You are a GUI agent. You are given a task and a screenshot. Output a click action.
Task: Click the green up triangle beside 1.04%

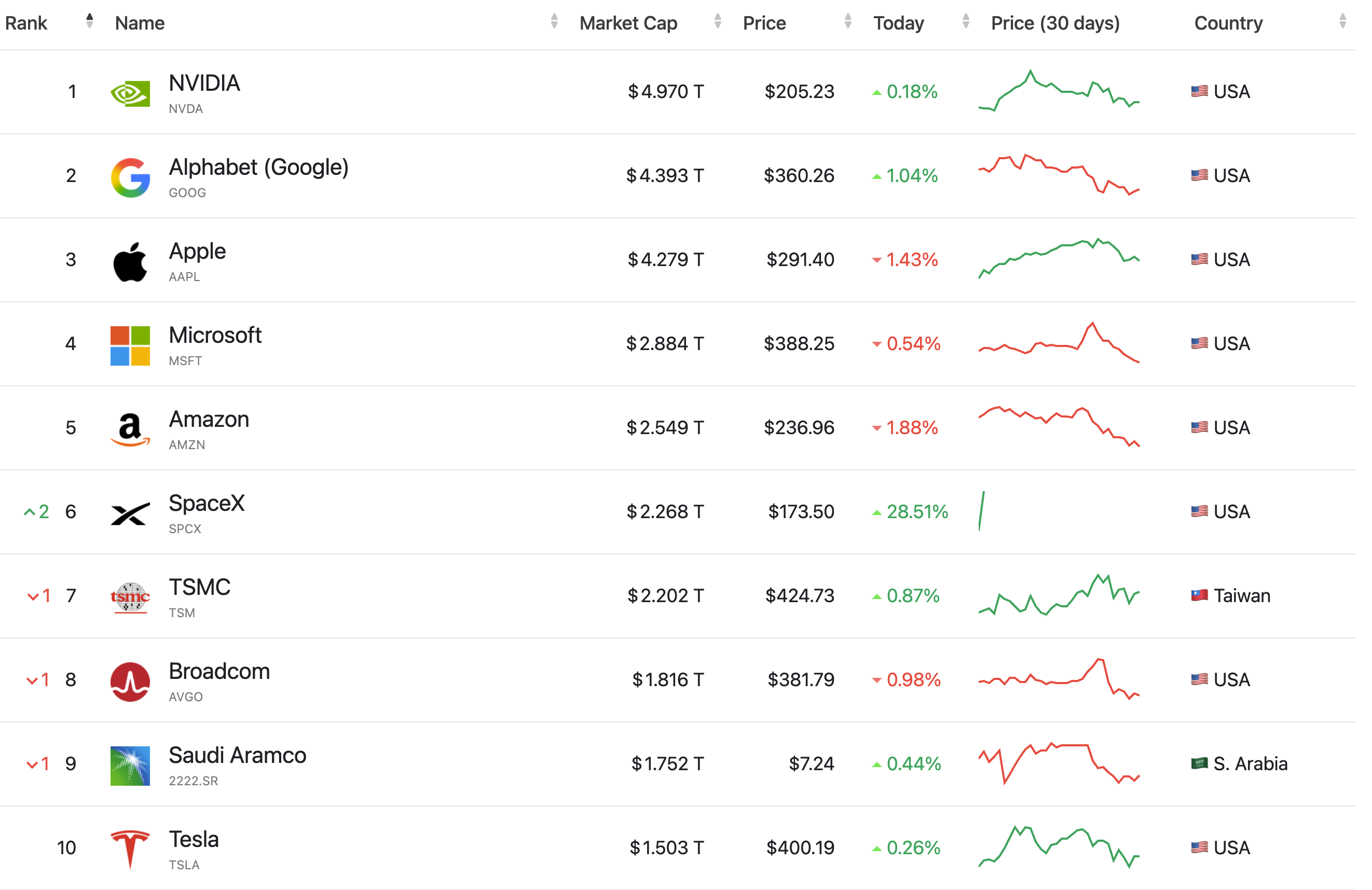[x=877, y=176]
